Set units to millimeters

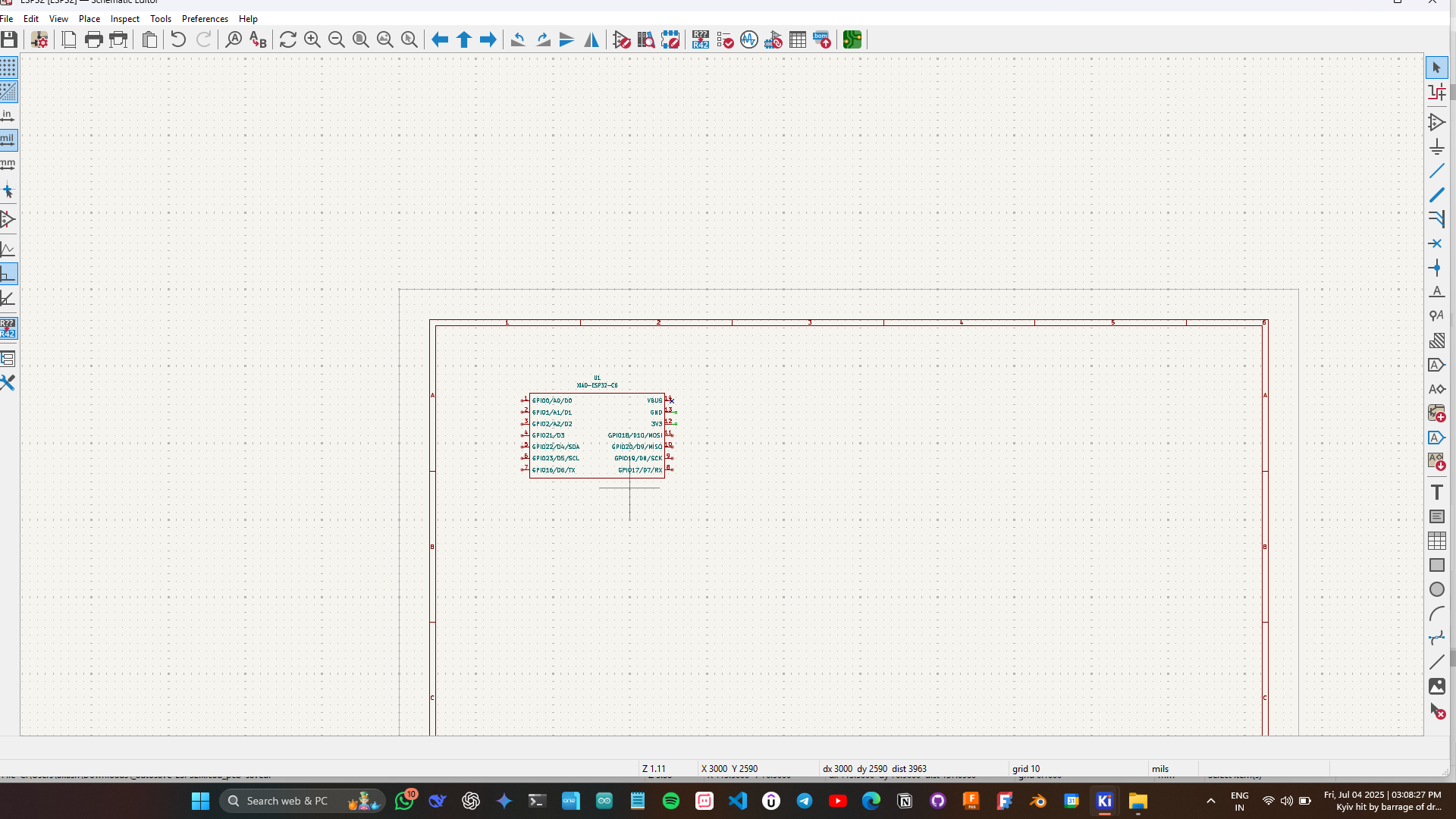(8, 165)
